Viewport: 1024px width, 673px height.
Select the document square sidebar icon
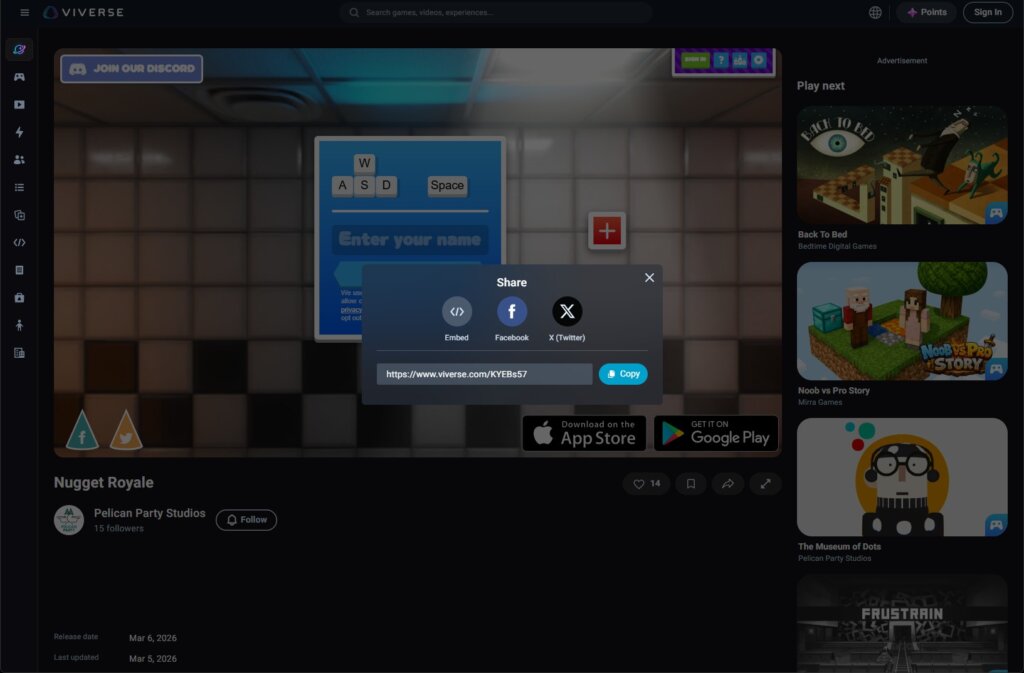tap(20, 270)
